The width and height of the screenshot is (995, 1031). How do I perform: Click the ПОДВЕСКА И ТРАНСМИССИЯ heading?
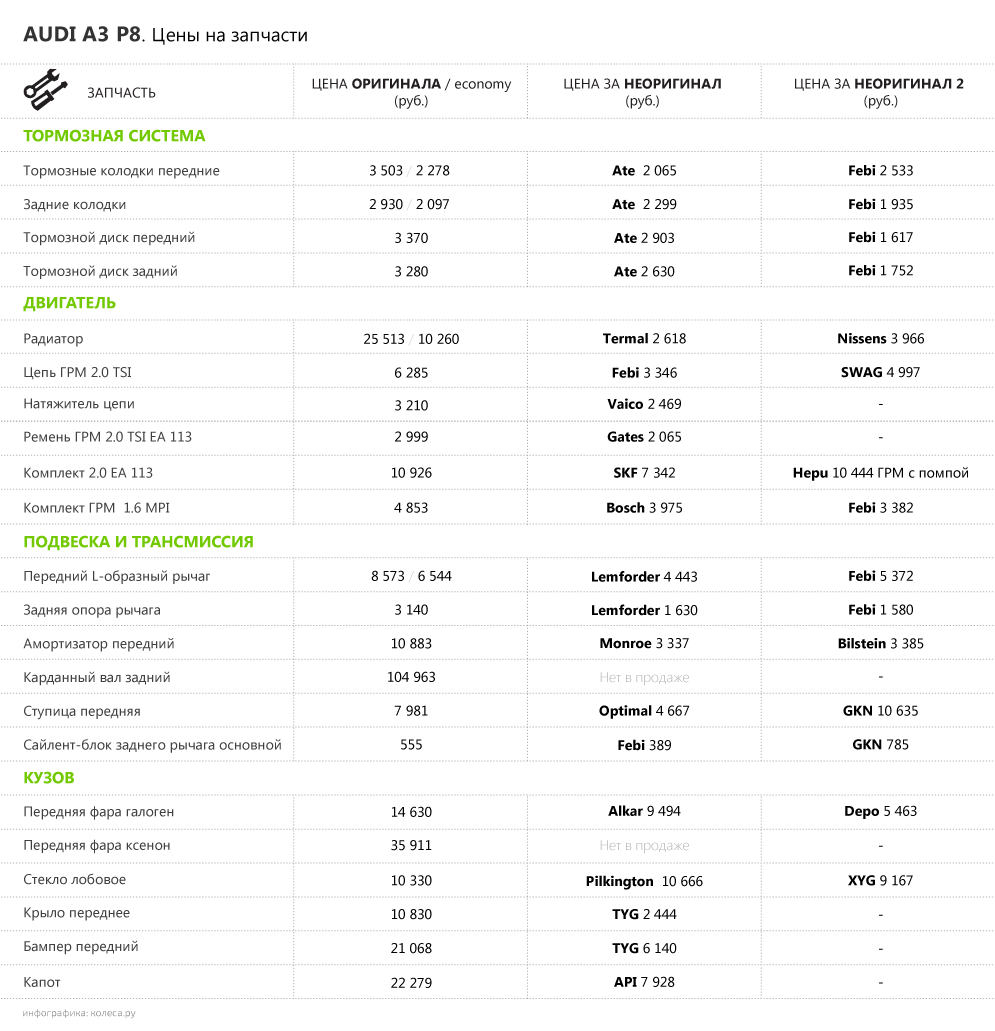[138, 542]
